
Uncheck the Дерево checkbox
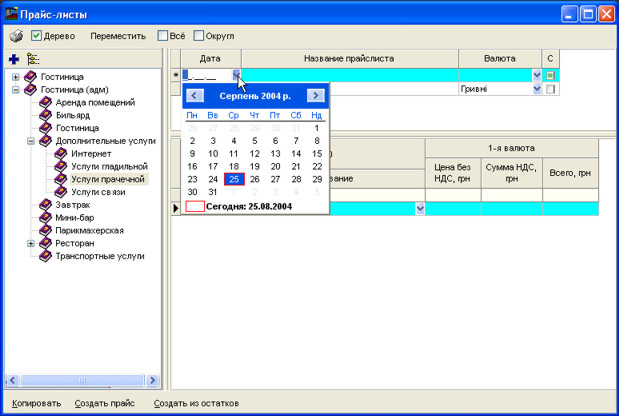[x=36, y=36]
